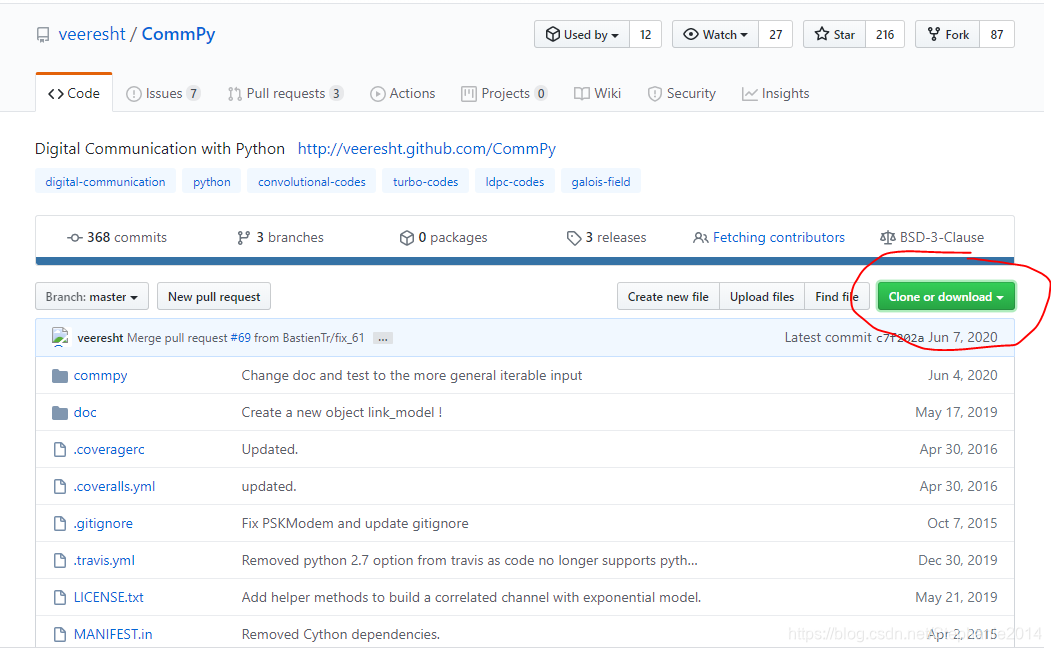Open the MANIFEST.in file
1051x652 pixels.
113,634
